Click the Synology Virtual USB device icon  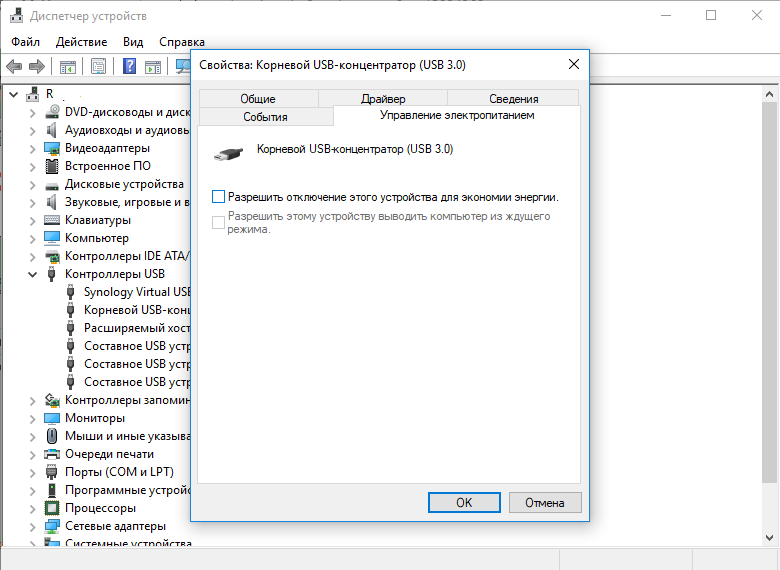(x=71, y=292)
